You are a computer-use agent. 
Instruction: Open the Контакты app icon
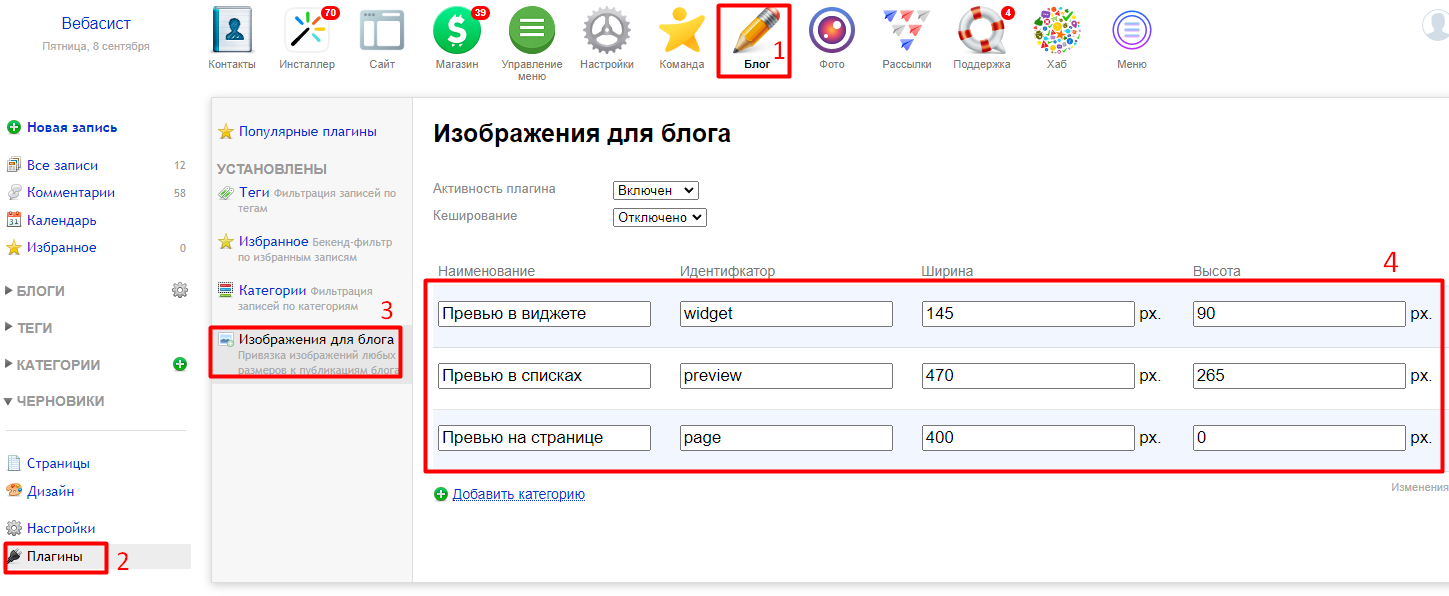pos(231,32)
